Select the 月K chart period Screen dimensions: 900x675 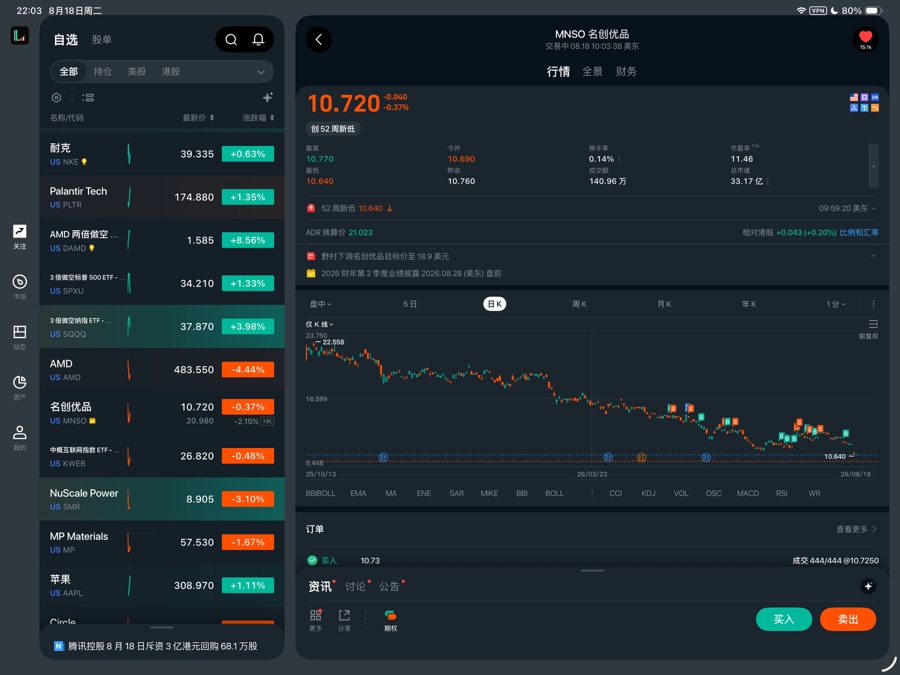664,304
